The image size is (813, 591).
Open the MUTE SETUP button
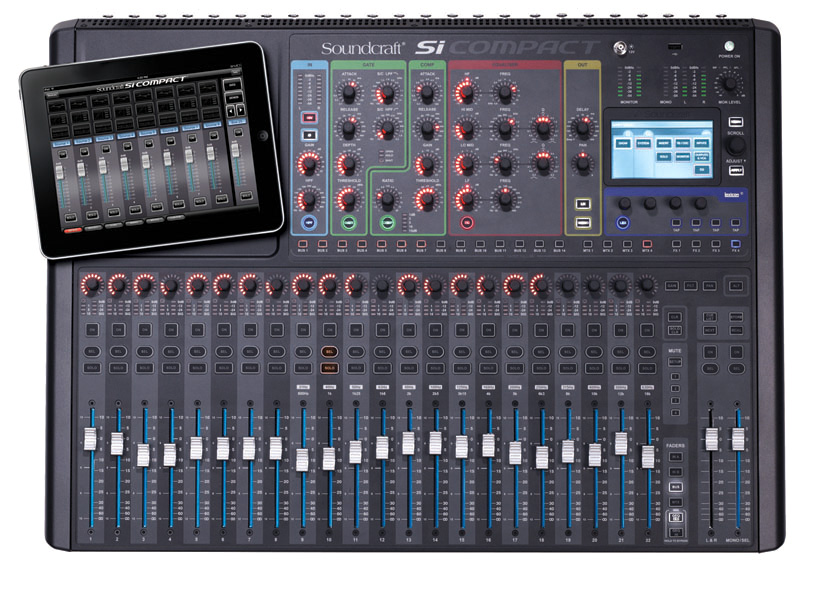675,361
